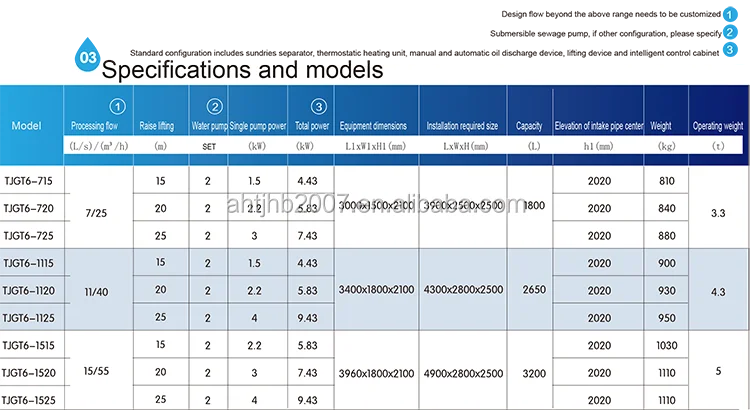The height and width of the screenshot is (410, 750).
Task: Select number 2 in the top-right corner
Action: coord(730,33)
